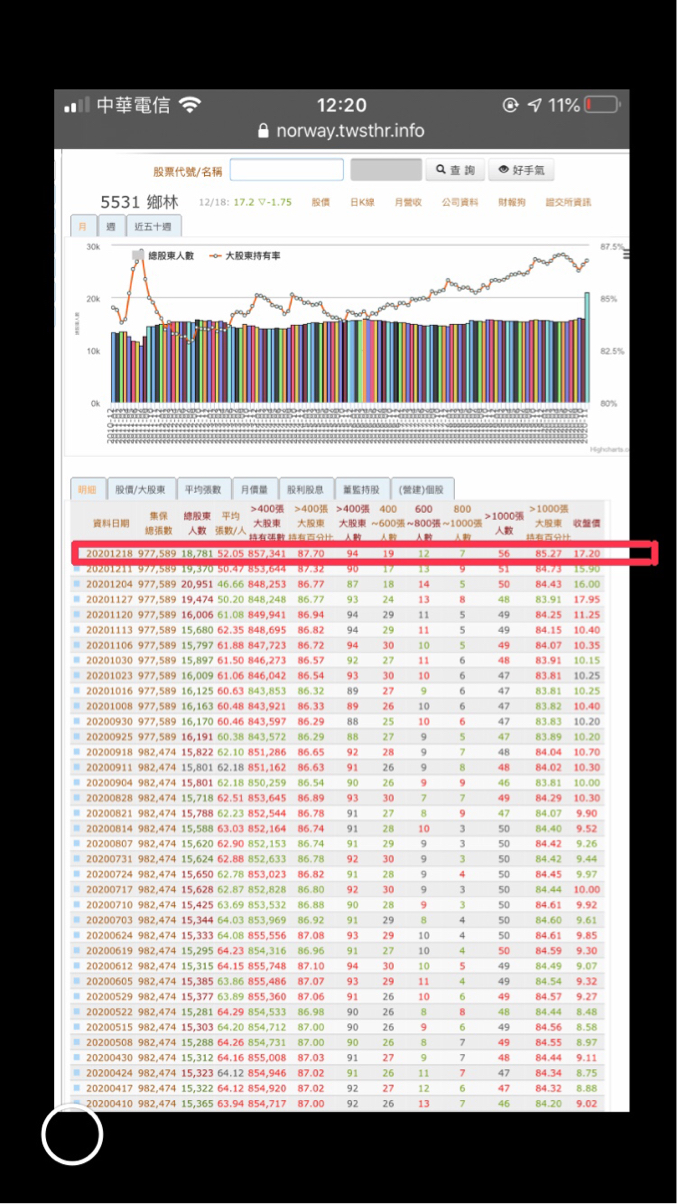Follow the 公司資料 link
This screenshot has width=677, height=1204.
click(x=459, y=202)
